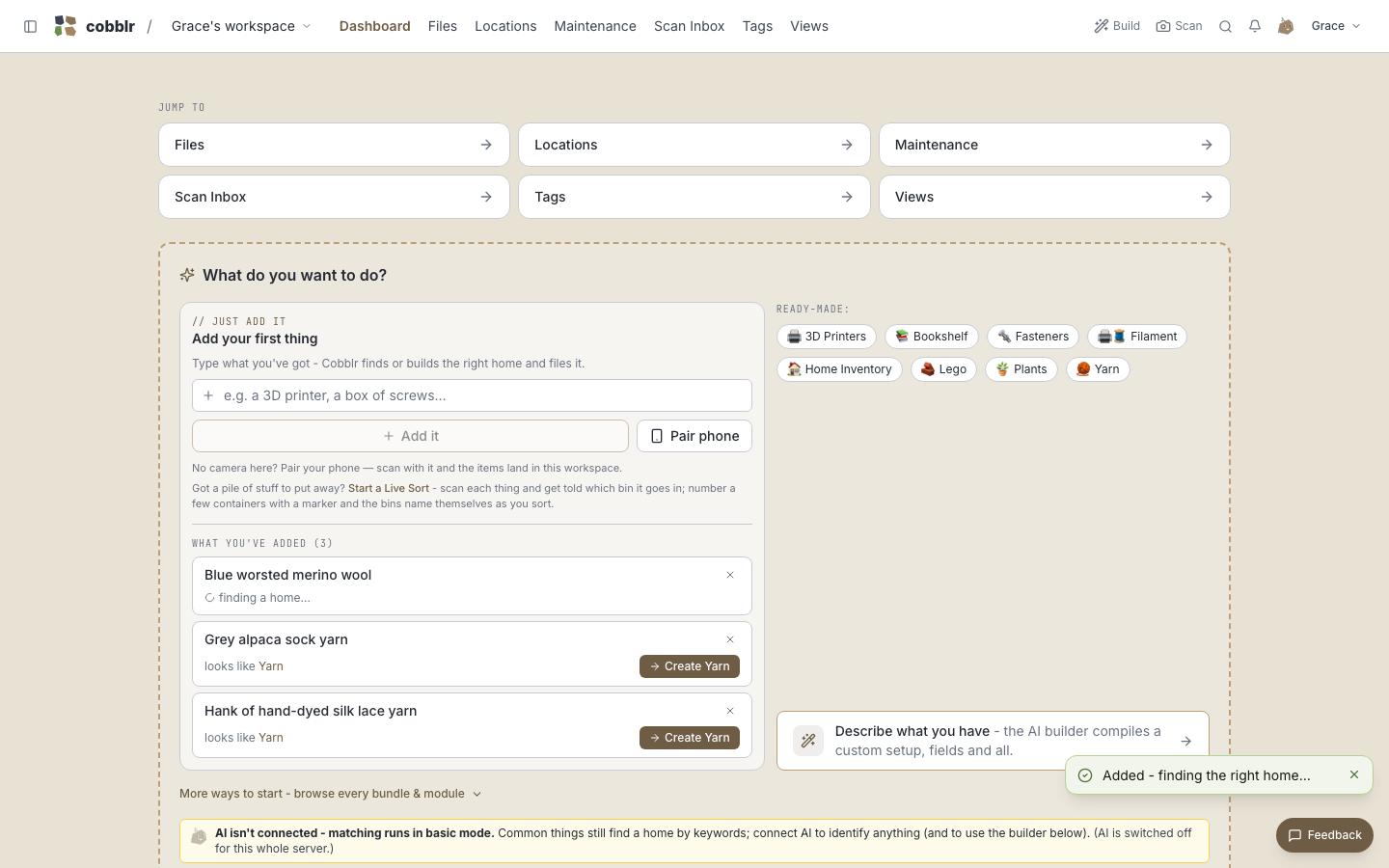Remove Blue worsted merino wool item
The height and width of the screenshot is (868, 1389).
coord(730,575)
